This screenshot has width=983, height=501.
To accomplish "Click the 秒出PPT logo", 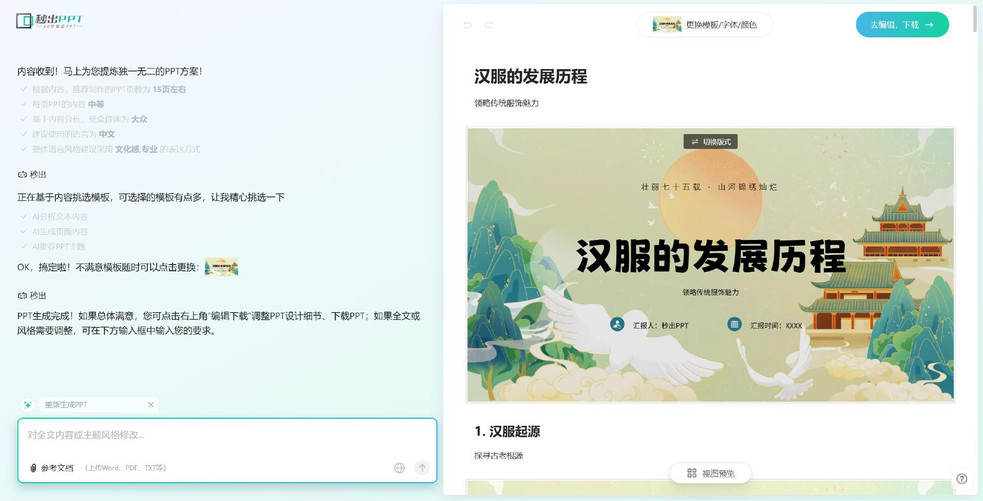I will 49,21.
